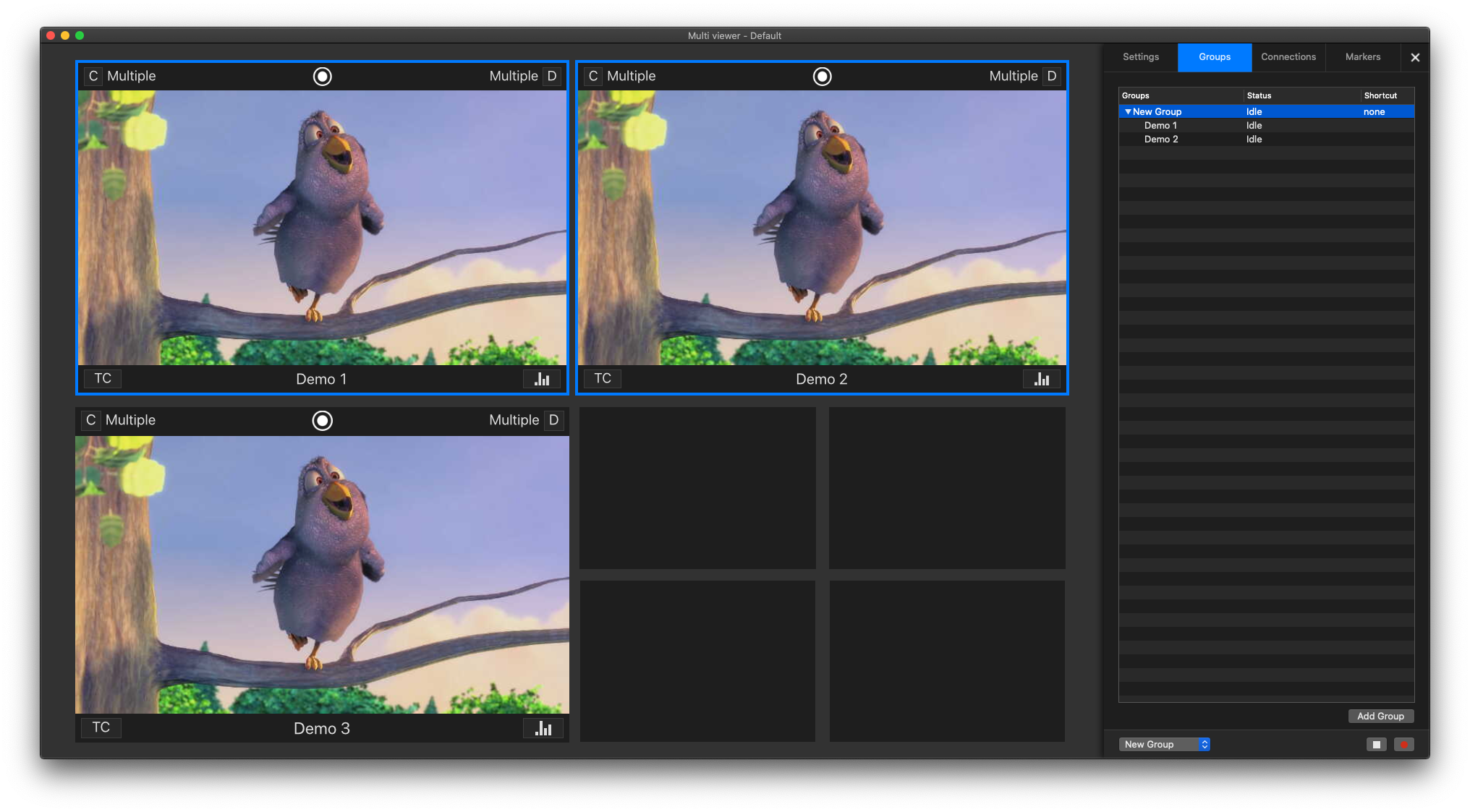Click the left Multiple label in Demo 1 viewer

click(132, 76)
